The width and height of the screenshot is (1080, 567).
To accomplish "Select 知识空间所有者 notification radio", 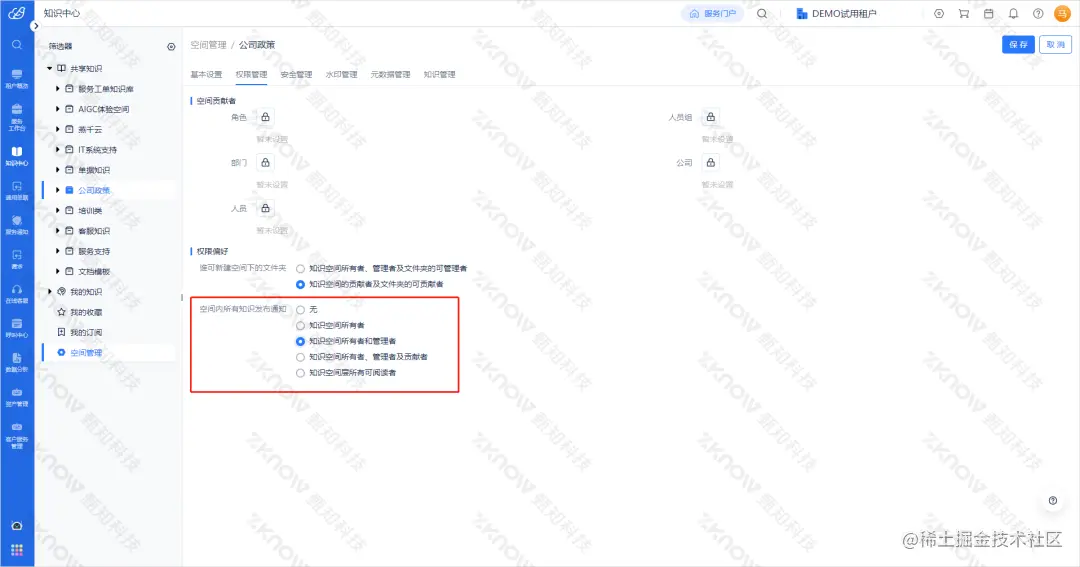I will [300, 326].
